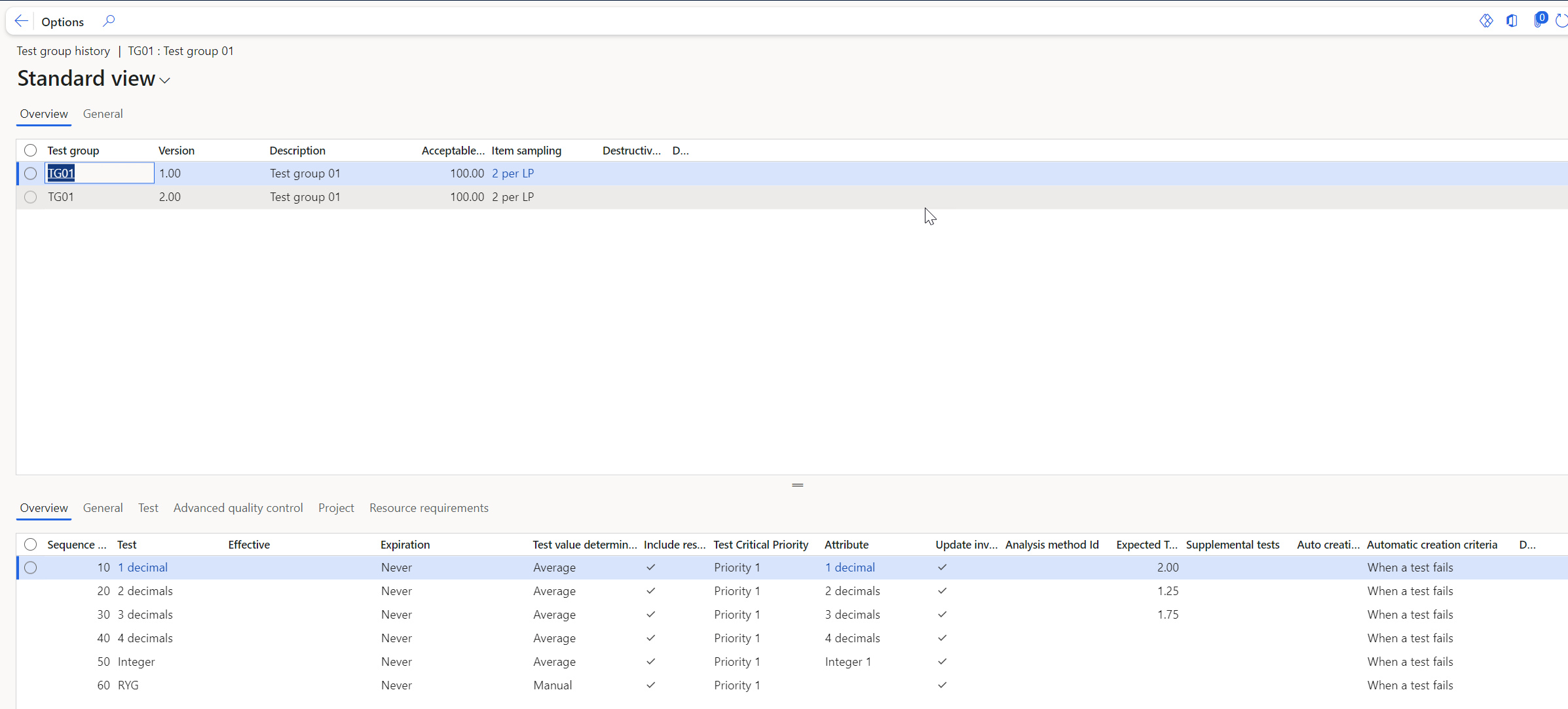Switch to upper General tab

point(103,114)
